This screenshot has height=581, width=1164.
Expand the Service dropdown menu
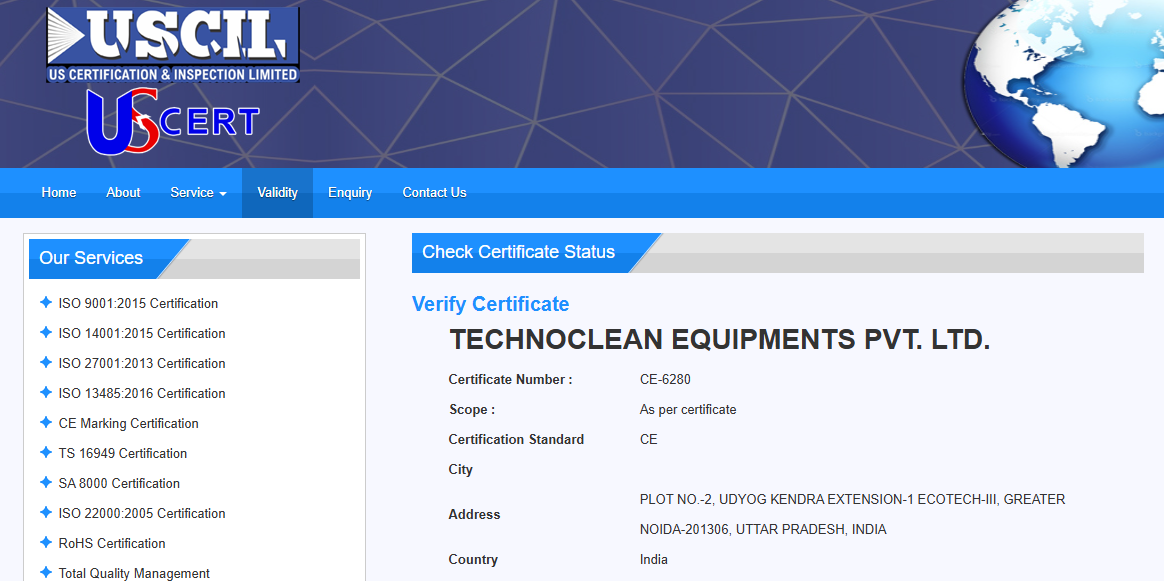[198, 193]
